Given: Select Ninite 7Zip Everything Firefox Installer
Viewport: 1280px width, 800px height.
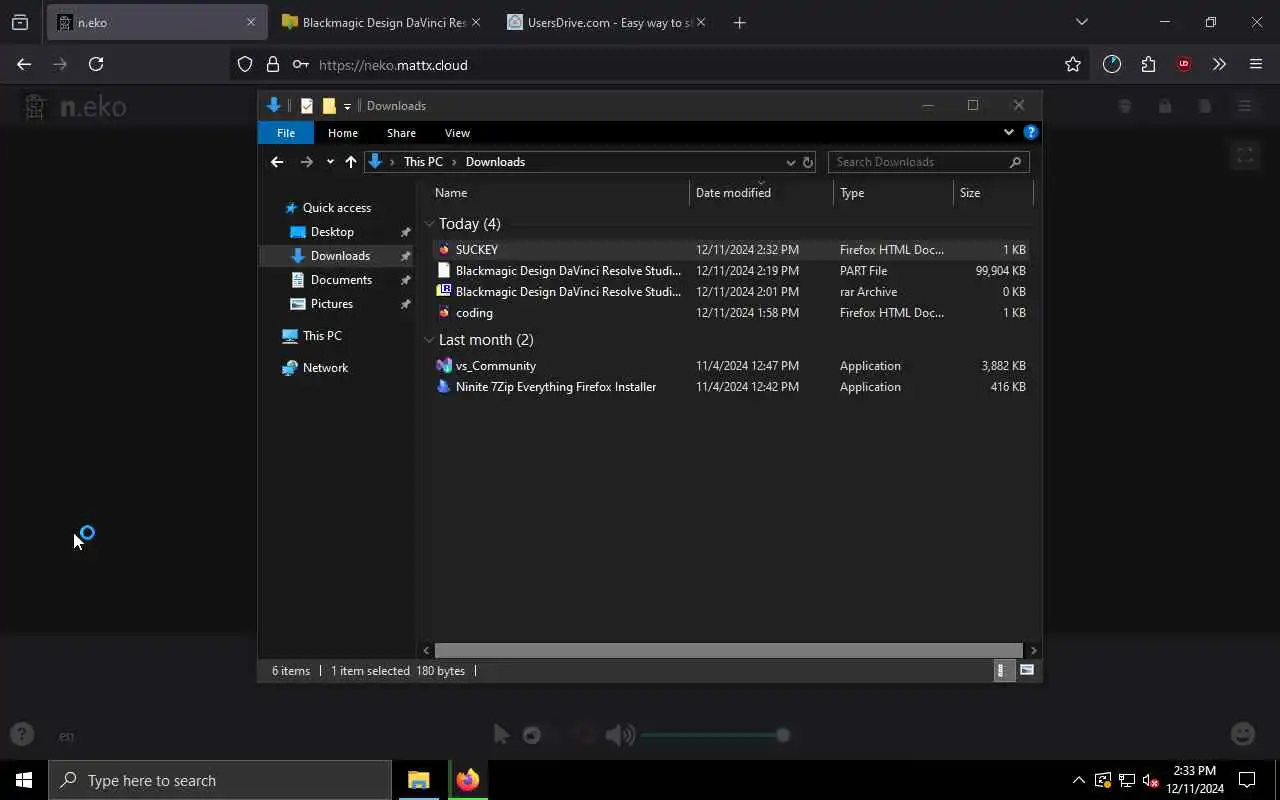Looking at the screenshot, I should click(731, 387).
